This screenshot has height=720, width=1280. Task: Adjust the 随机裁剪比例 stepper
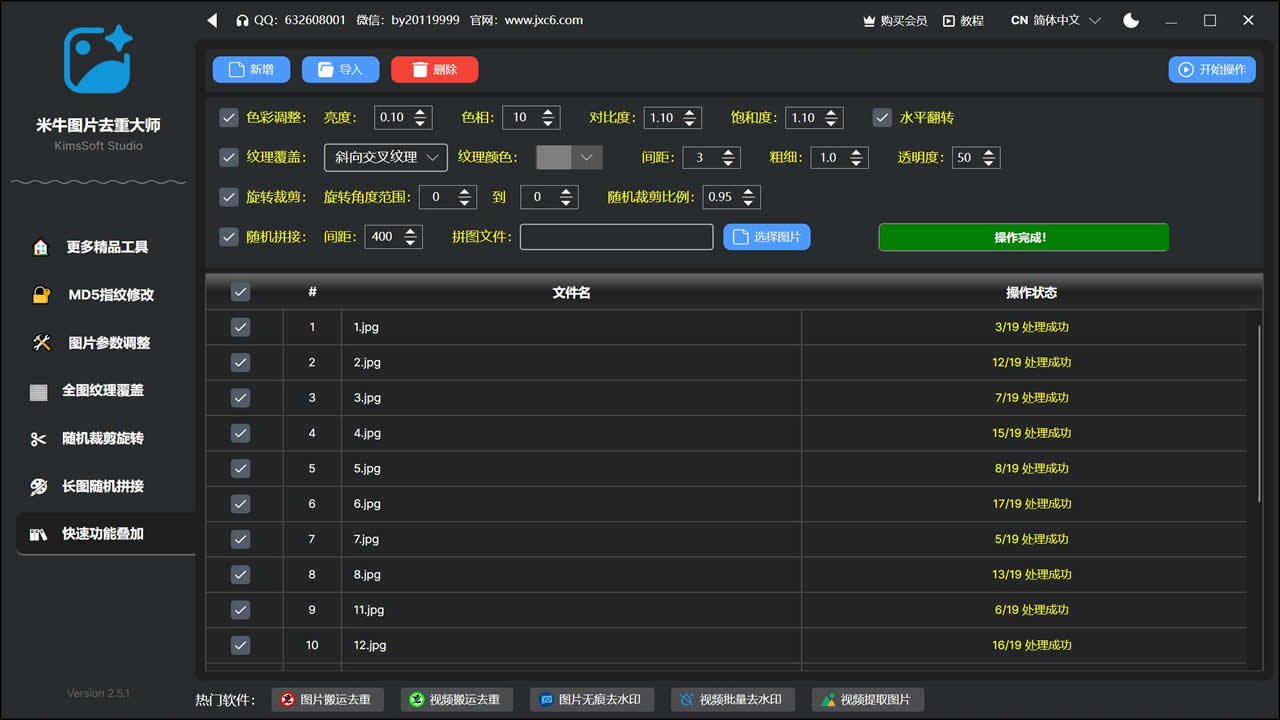(749, 197)
